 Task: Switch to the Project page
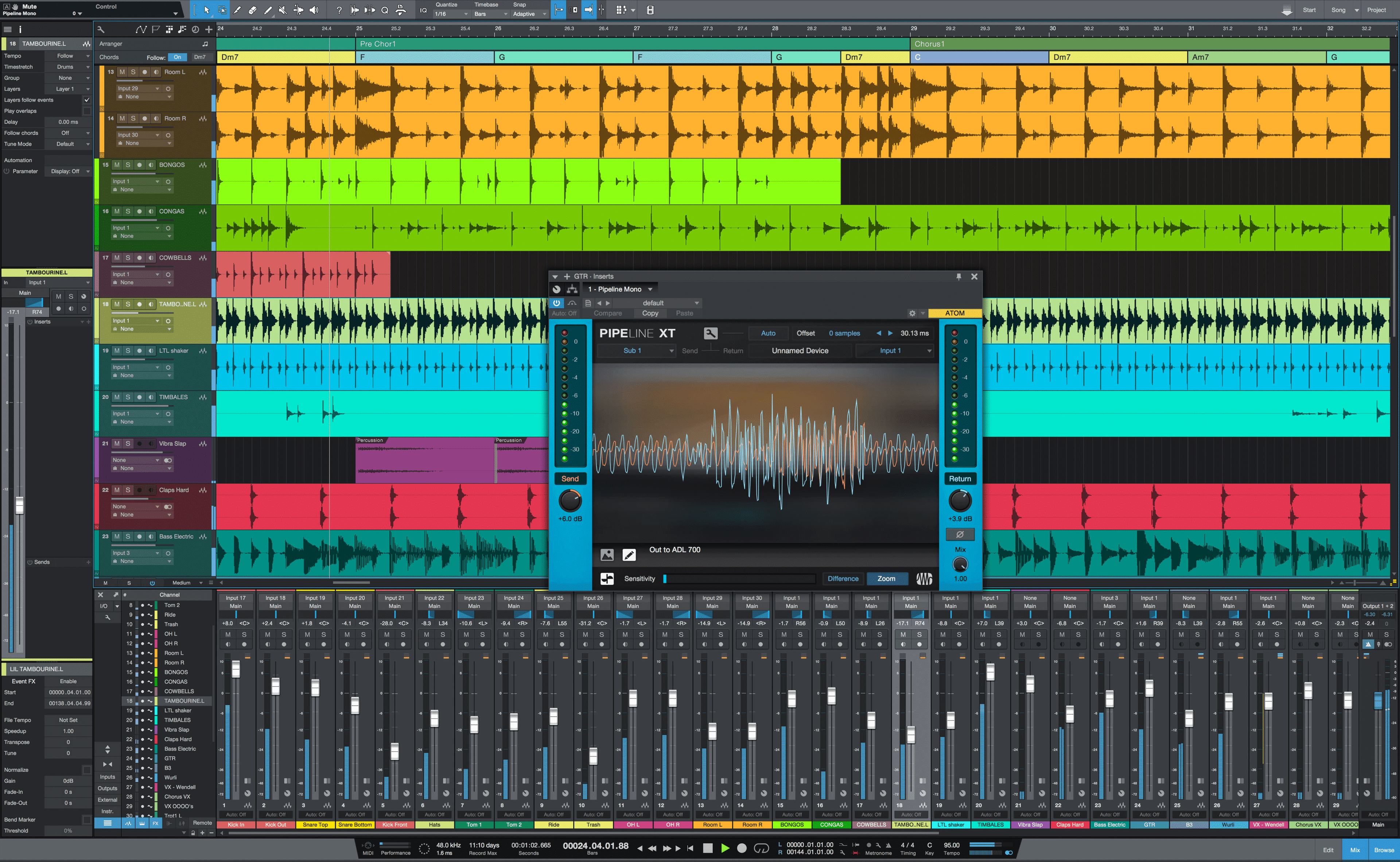click(1377, 10)
